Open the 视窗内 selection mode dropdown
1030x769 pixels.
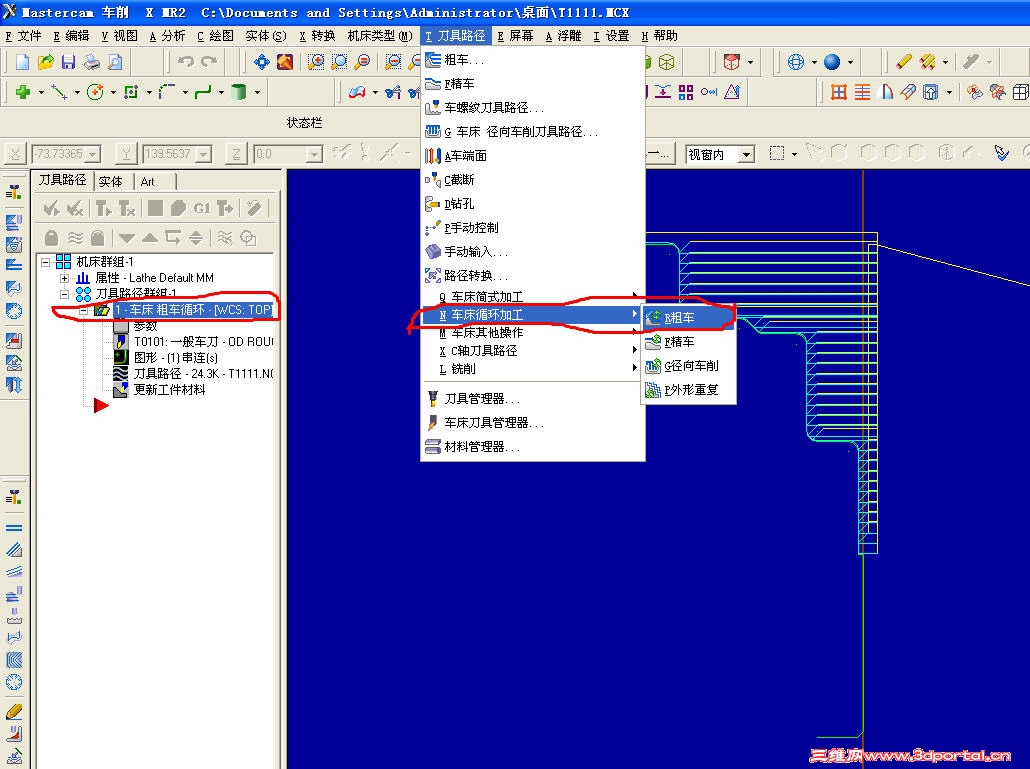[746, 154]
